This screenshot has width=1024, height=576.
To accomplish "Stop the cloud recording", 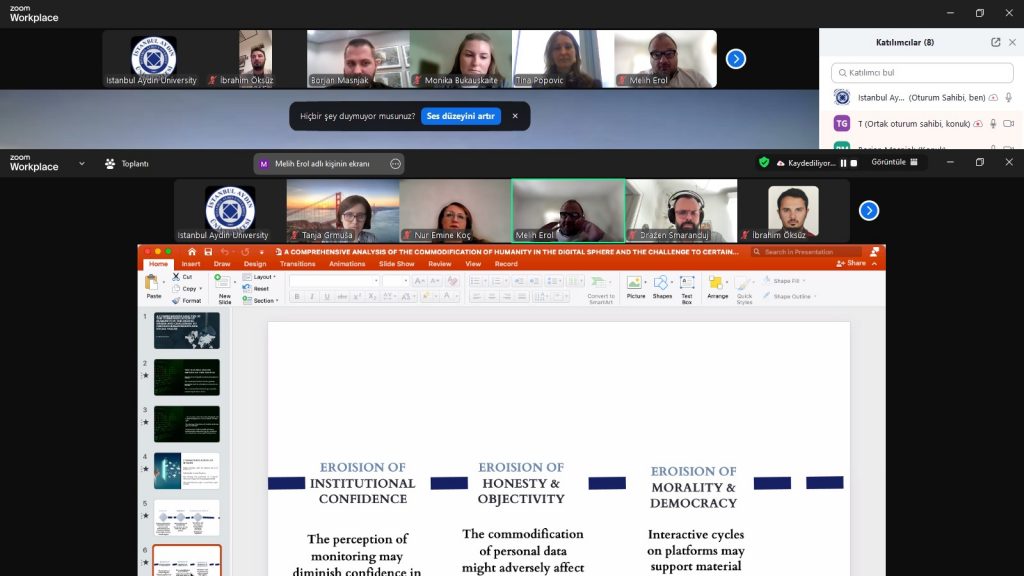I will (x=854, y=163).
